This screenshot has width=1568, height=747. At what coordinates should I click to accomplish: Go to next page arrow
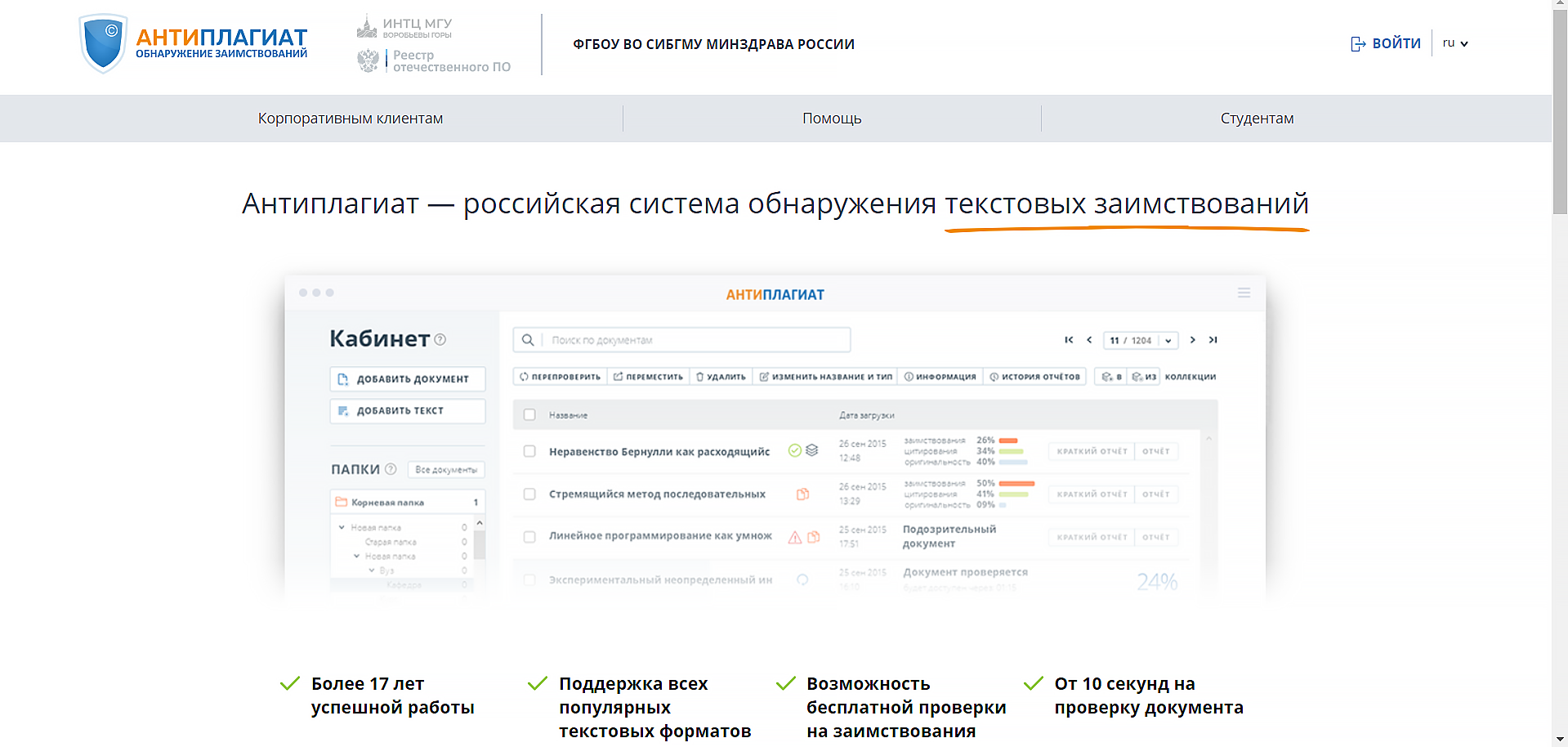1193,340
